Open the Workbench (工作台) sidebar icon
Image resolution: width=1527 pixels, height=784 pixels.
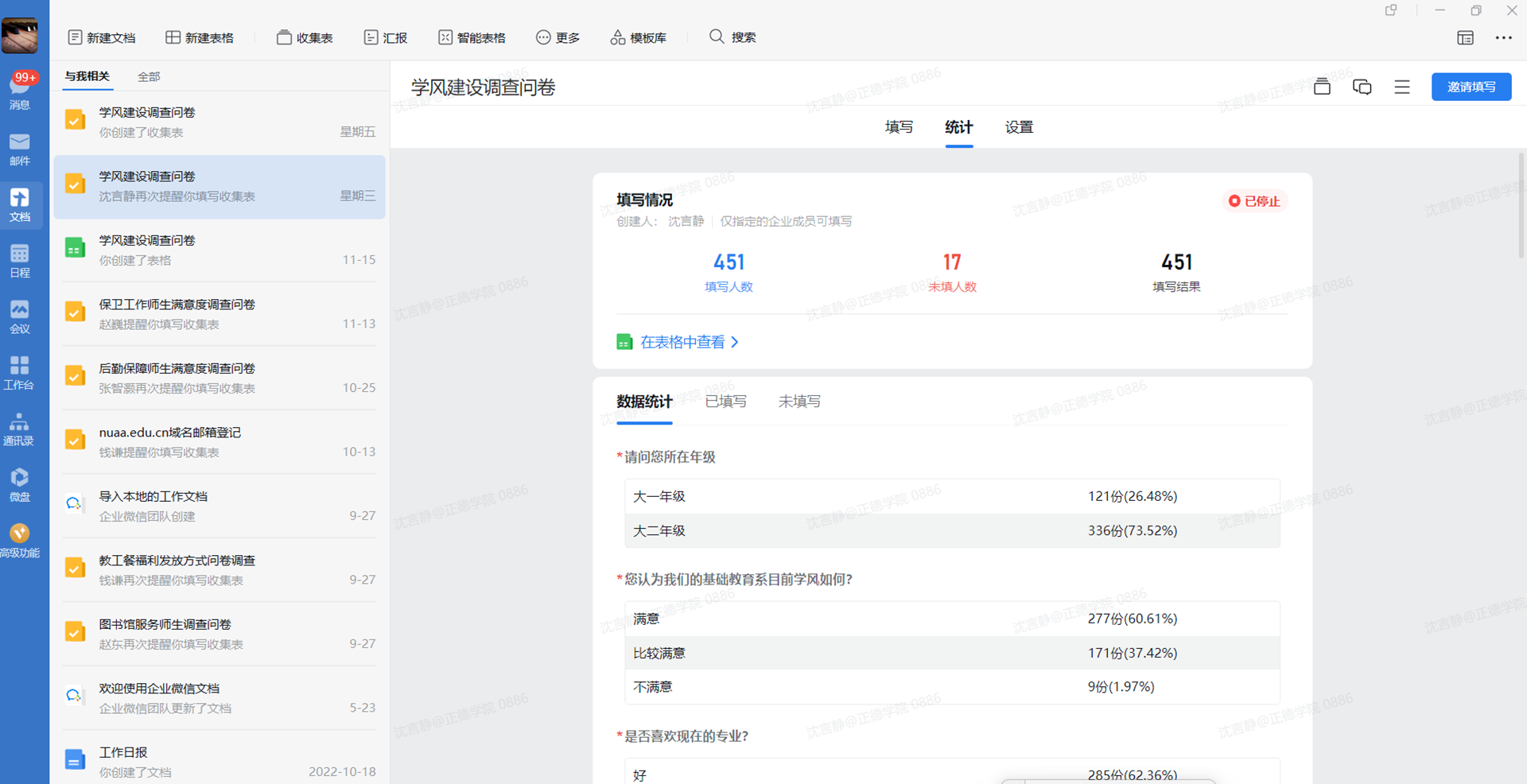pyautogui.click(x=20, y=372)
